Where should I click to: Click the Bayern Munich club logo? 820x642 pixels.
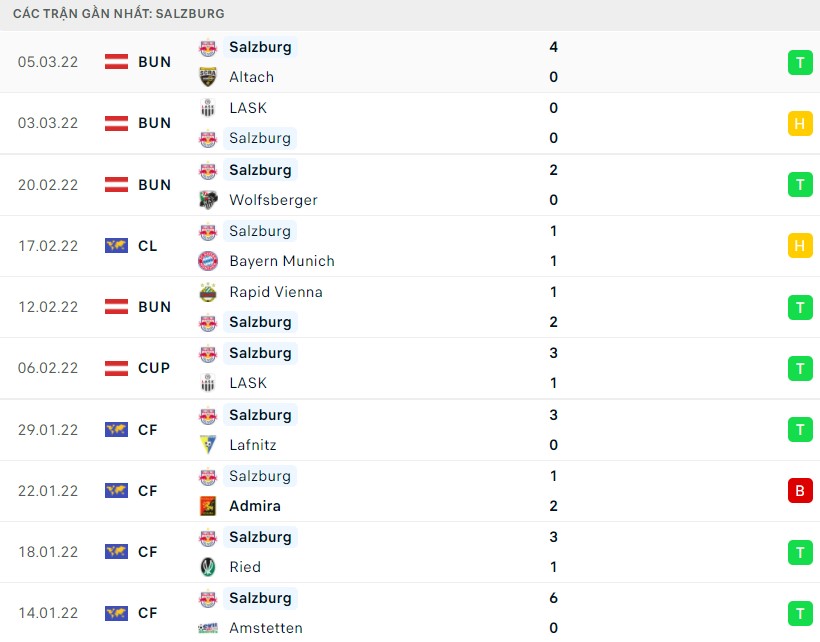click(x=208, y=261)
